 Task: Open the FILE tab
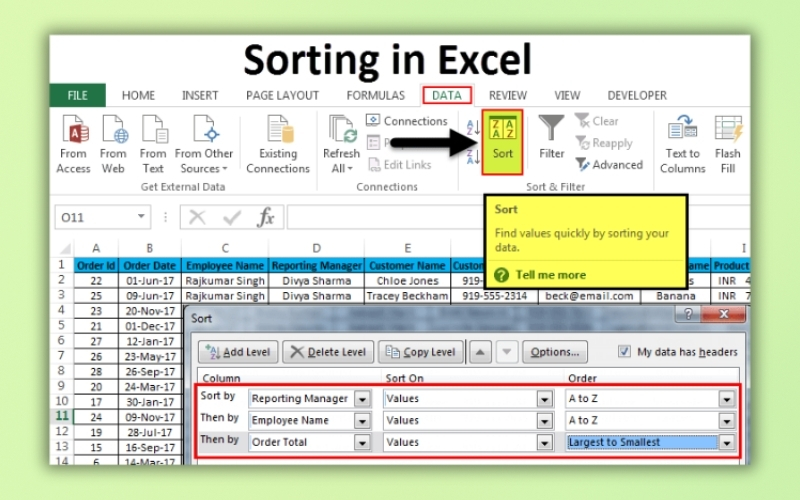pyautogui.click(x=78, y=95)
